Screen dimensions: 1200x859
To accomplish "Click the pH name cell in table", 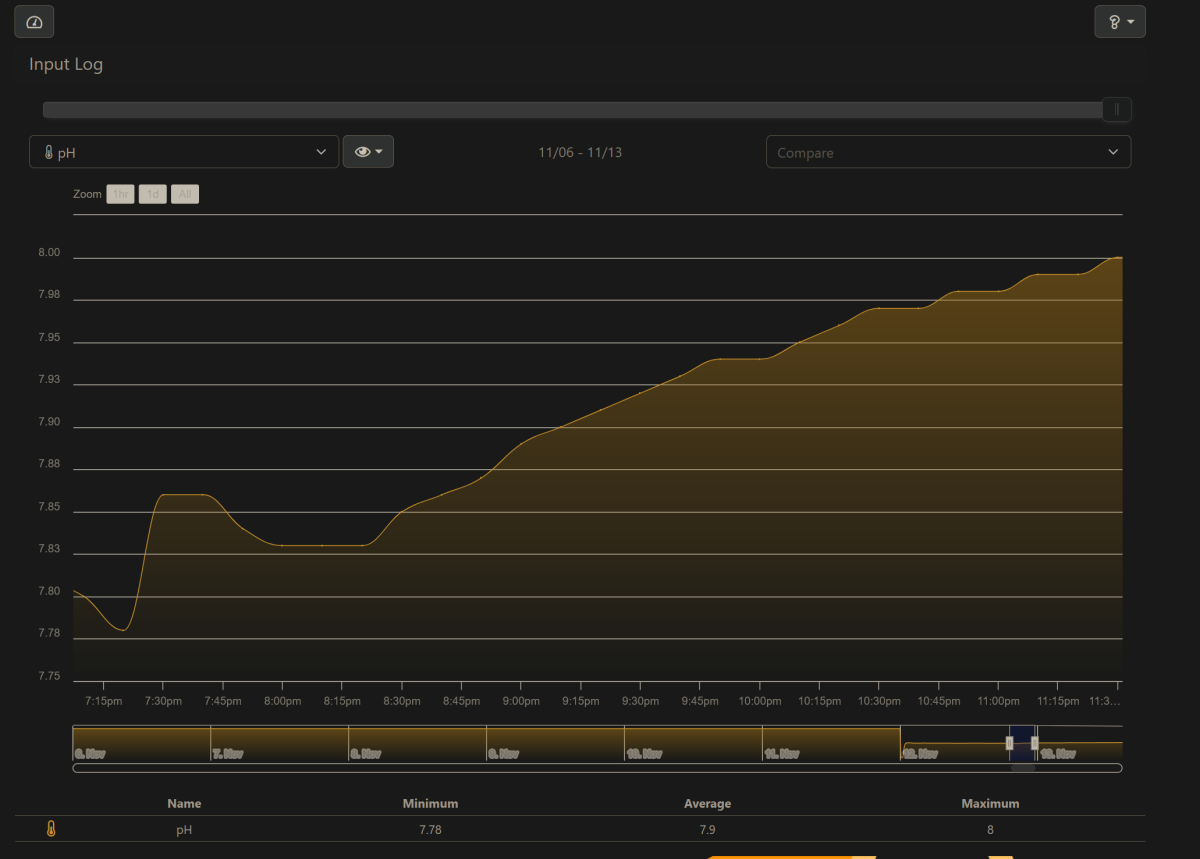I will [x=184, y=829].
